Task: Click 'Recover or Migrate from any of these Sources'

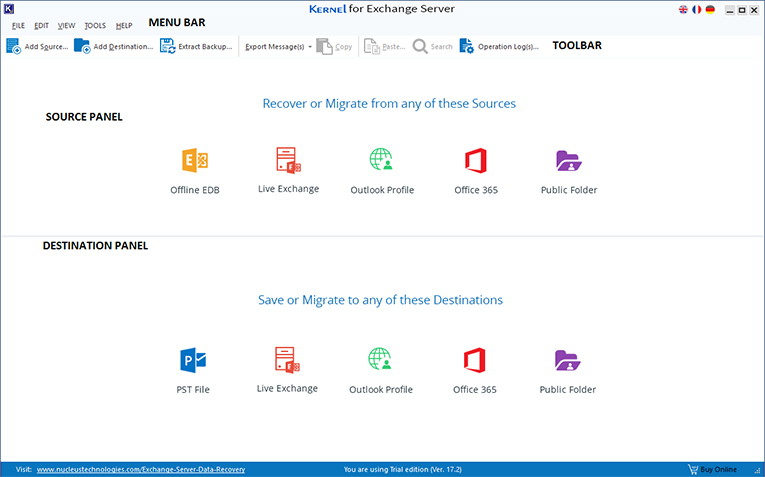Action: (x=389, y=103)
